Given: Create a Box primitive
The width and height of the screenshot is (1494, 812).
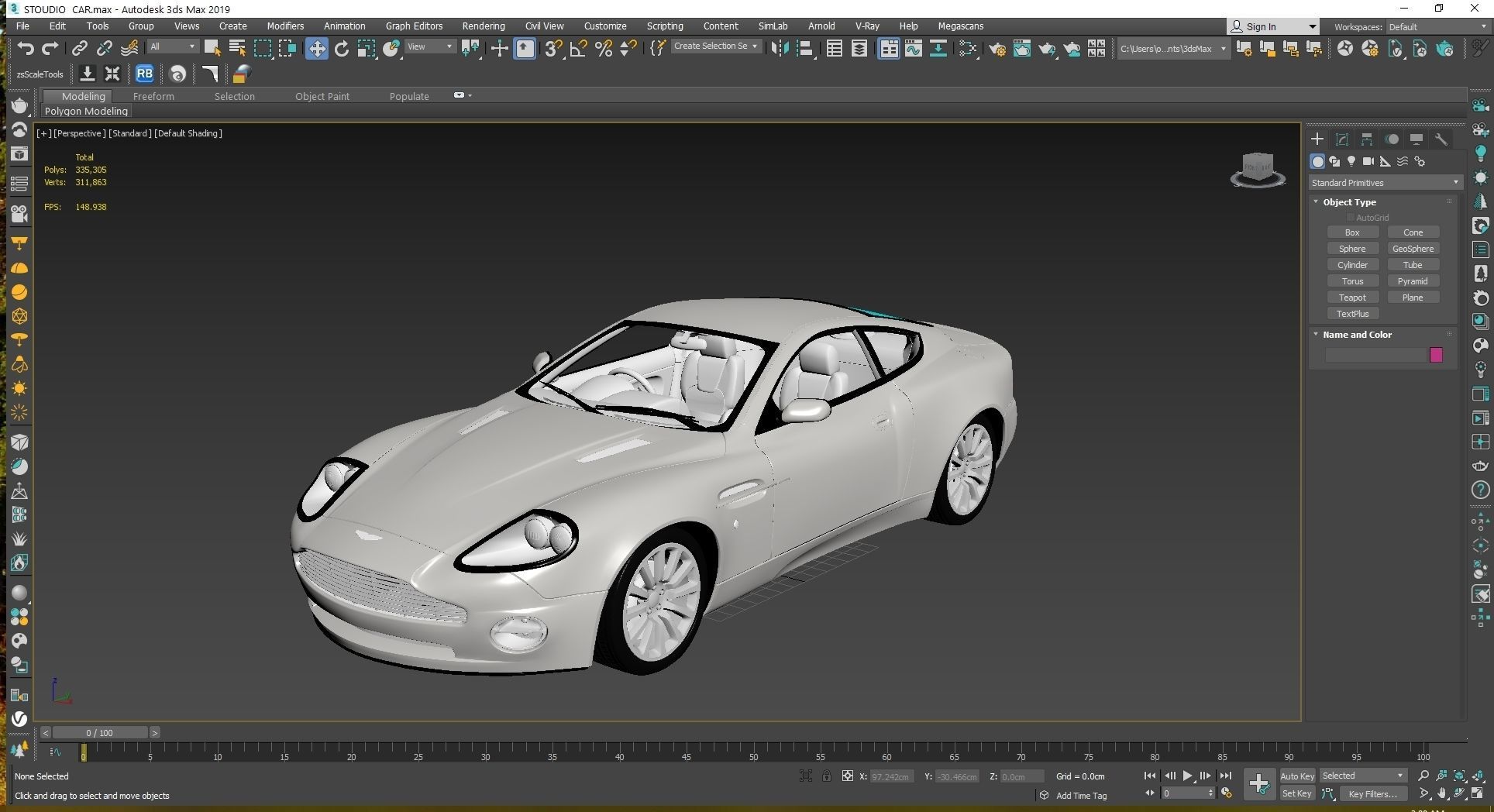Looking at the screenshot, I should [1352, 232].
